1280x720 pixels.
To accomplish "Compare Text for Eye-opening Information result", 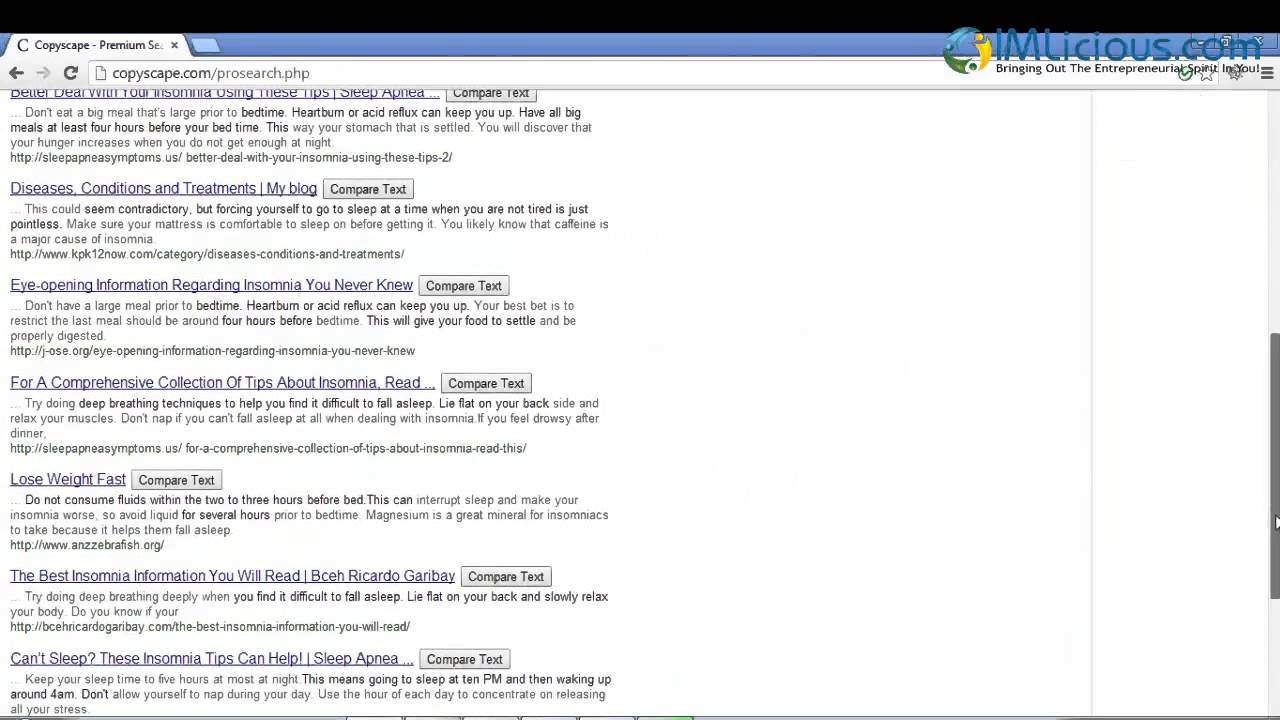I will [464, 286].
